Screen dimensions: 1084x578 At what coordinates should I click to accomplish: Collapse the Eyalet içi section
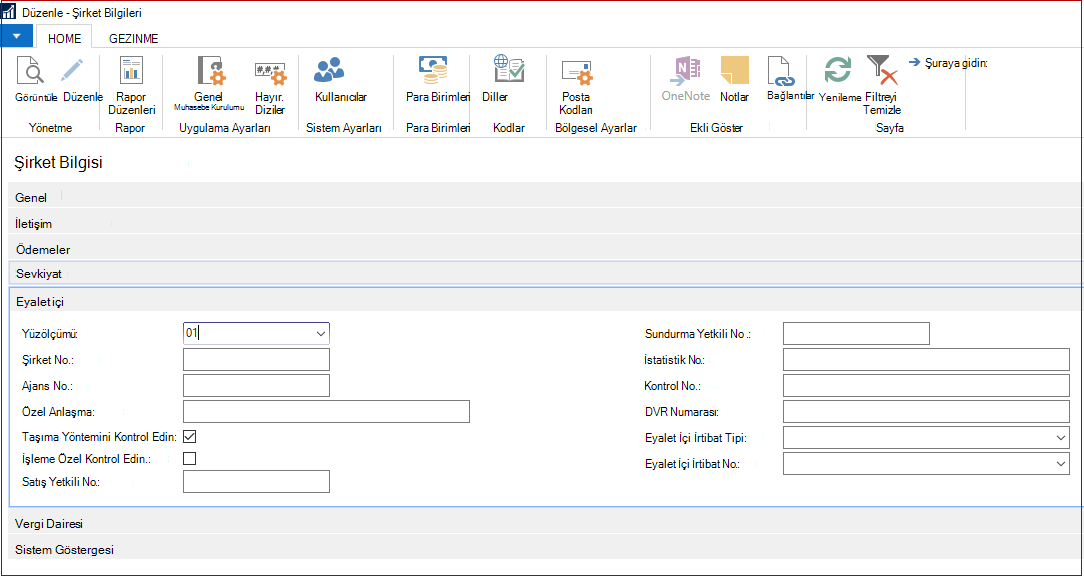click(546, 301)
